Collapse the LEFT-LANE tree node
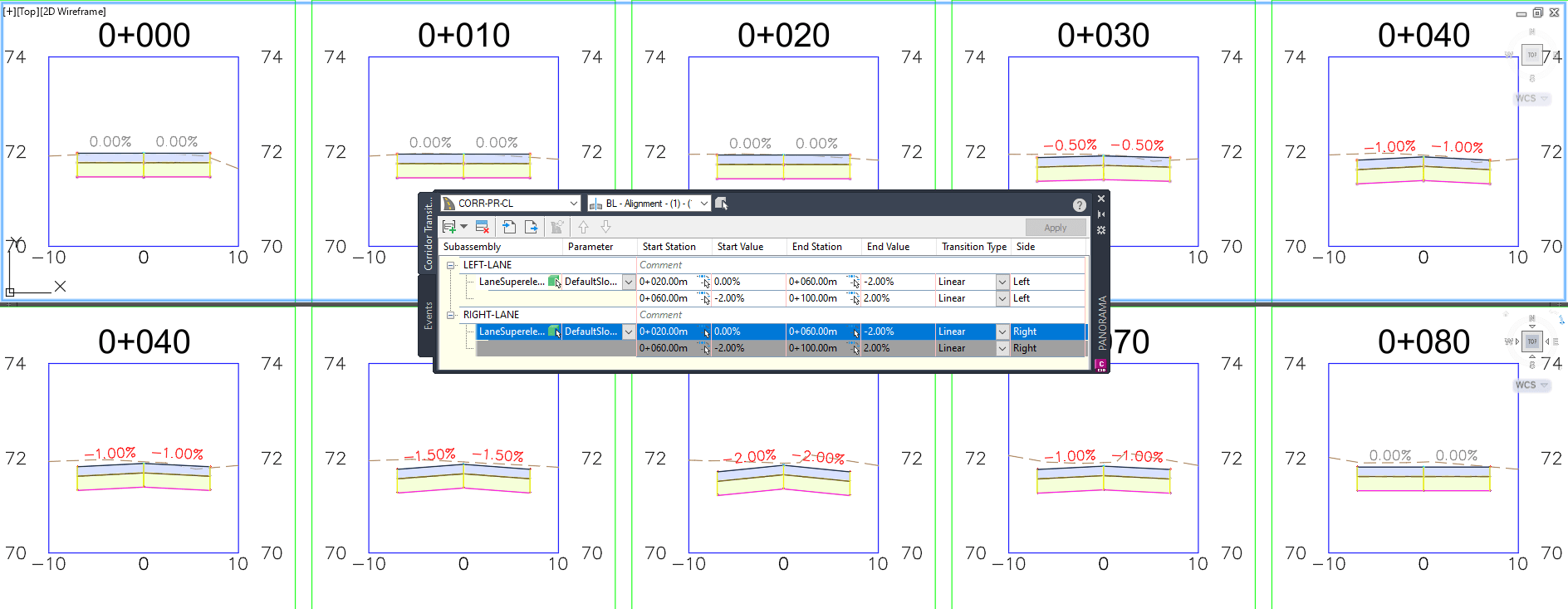This screenshot has height=609, width=1568. [451, 265]
